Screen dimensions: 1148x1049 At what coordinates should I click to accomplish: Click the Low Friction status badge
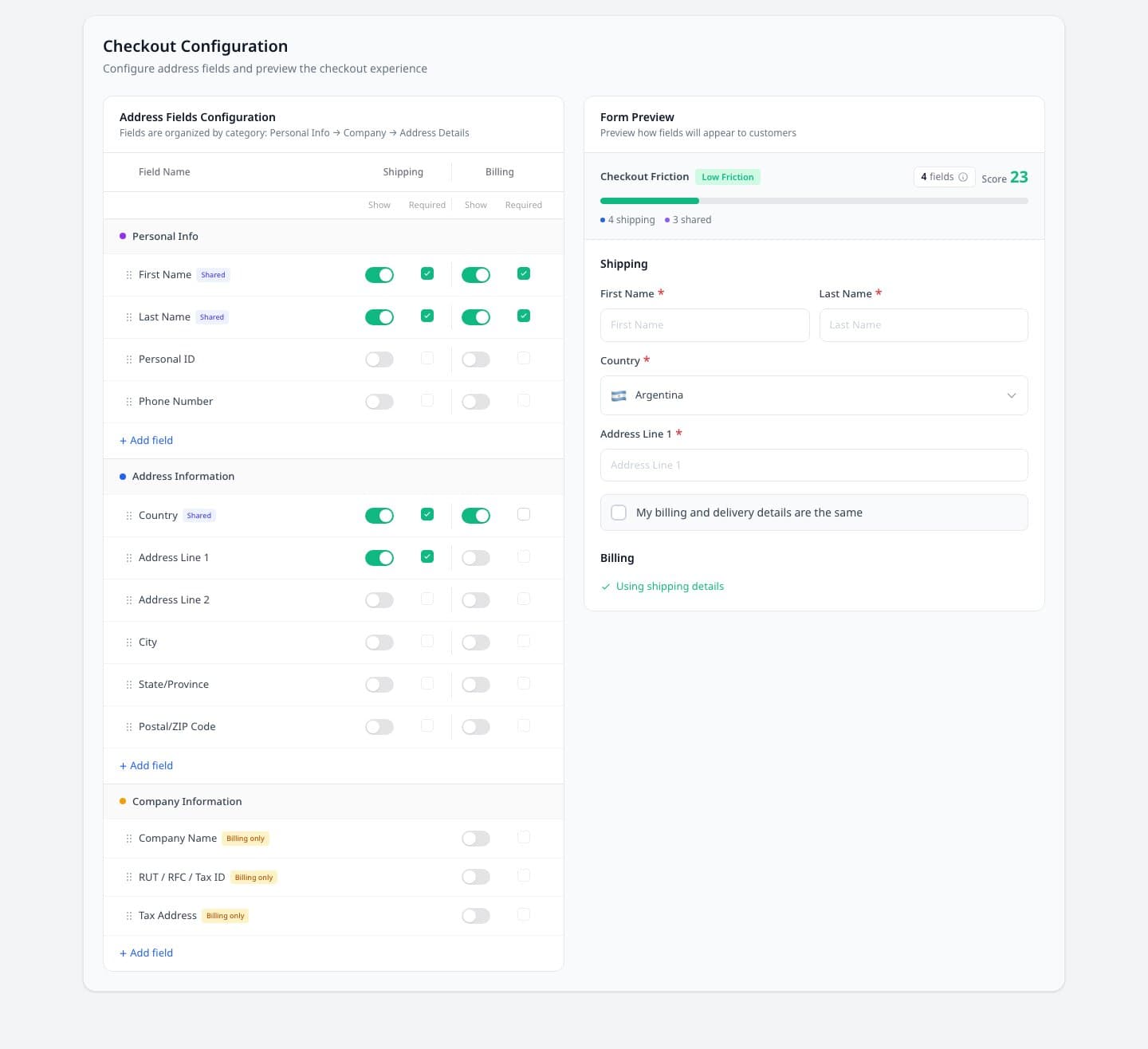pos(728,177)
